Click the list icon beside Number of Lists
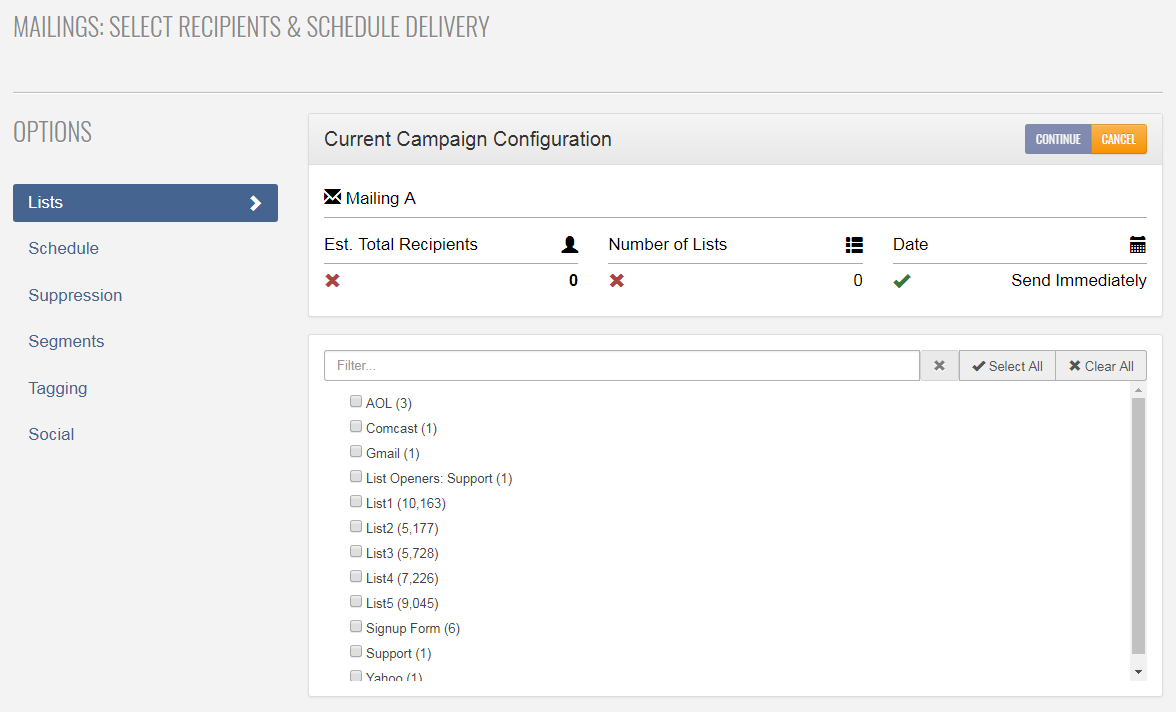1176x712 pixels. [x=854, y=244]
